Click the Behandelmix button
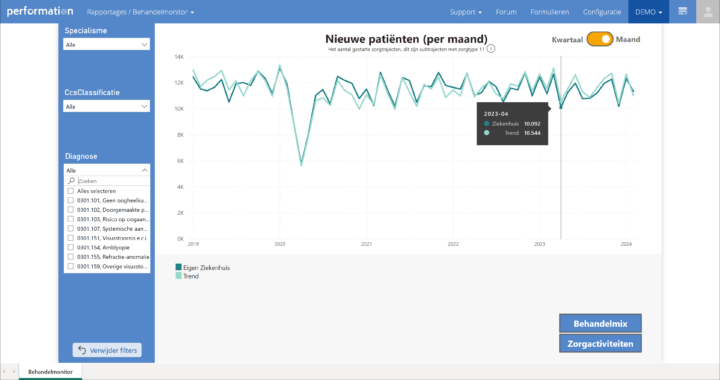Viewport: 720px width, 380px height. click(x=600, y=324)
